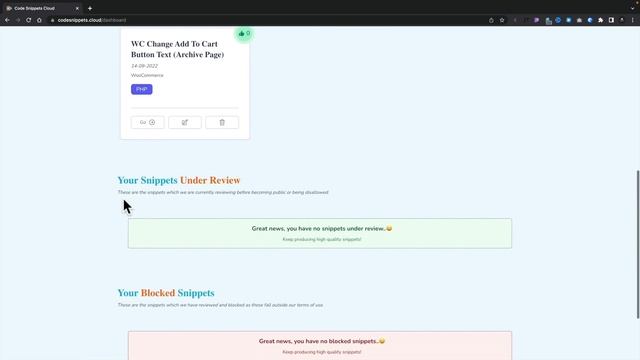This screenshot has width=640, height=360.
Task: Open the browser profile avatar icon
Action: 622,20
